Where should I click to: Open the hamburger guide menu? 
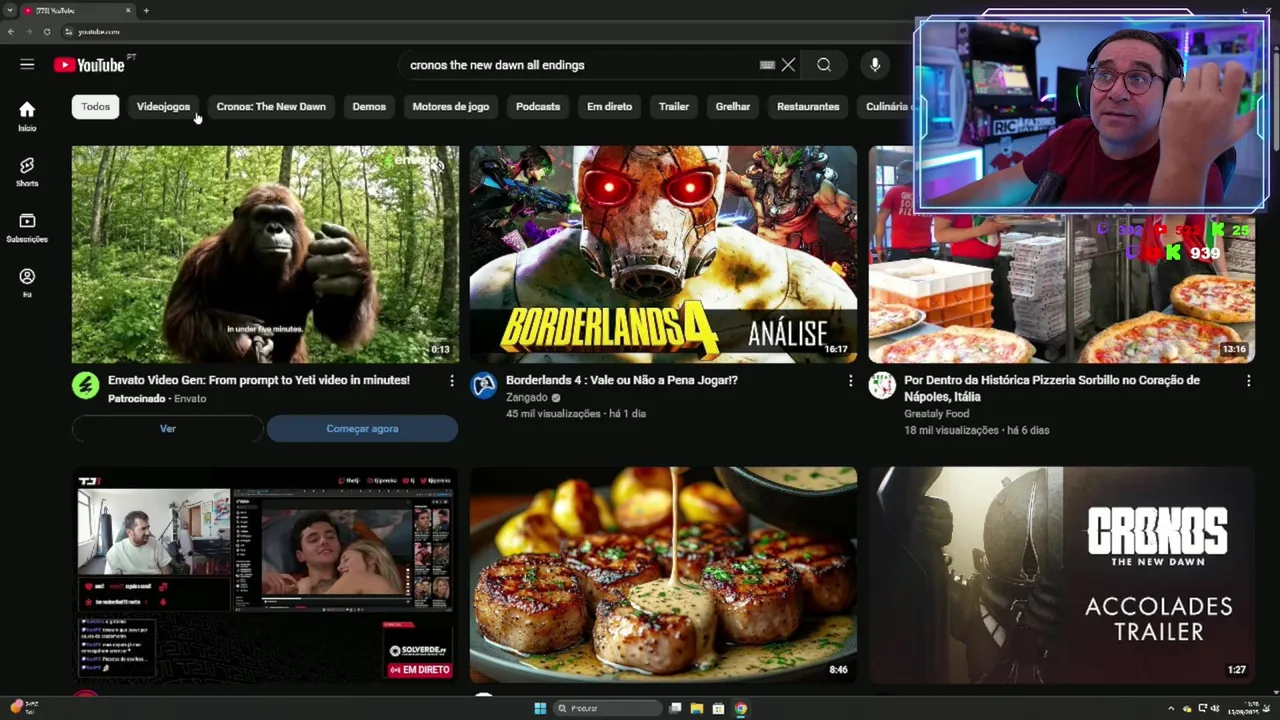coord(27,65)
